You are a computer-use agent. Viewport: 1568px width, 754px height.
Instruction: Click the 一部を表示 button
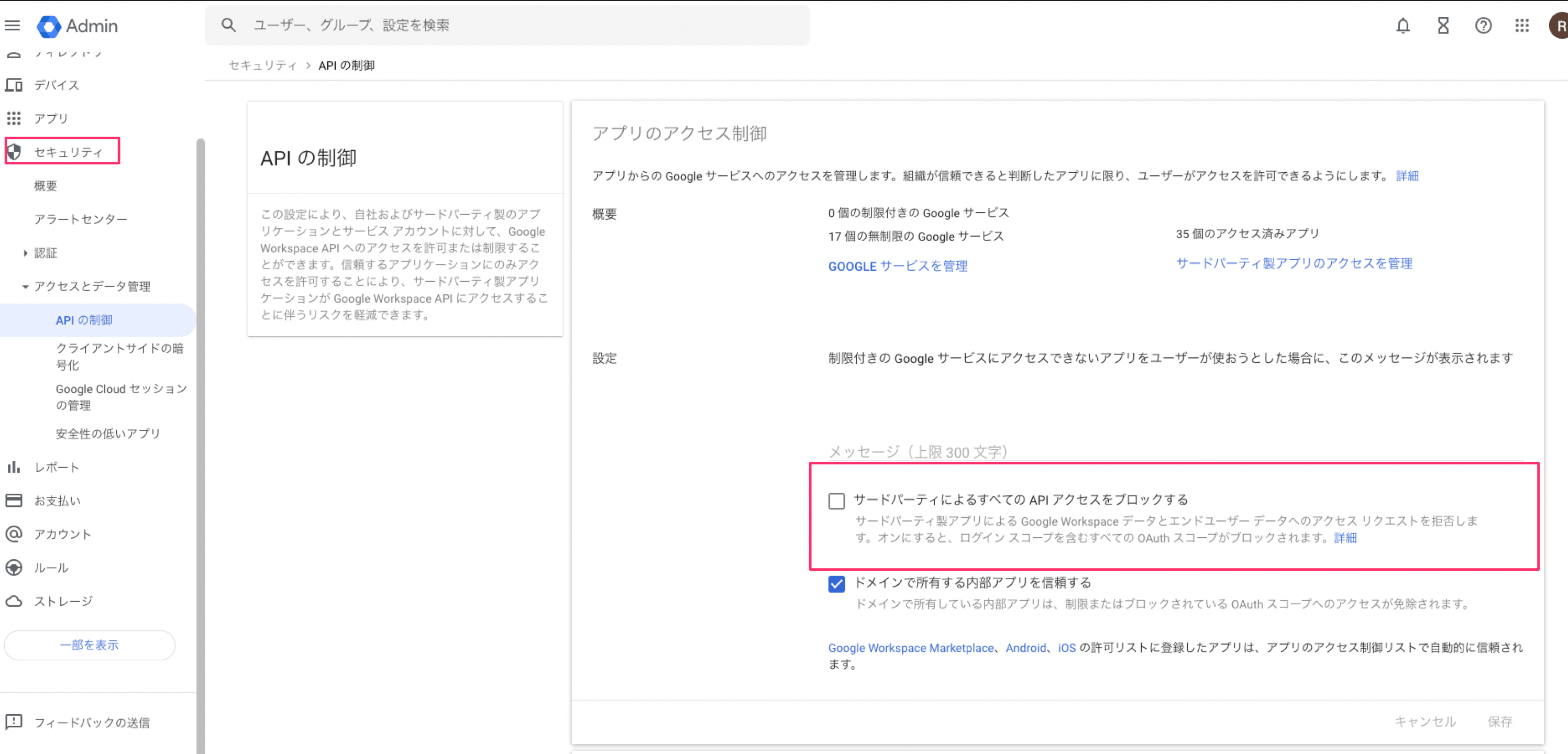click(90, 645)
